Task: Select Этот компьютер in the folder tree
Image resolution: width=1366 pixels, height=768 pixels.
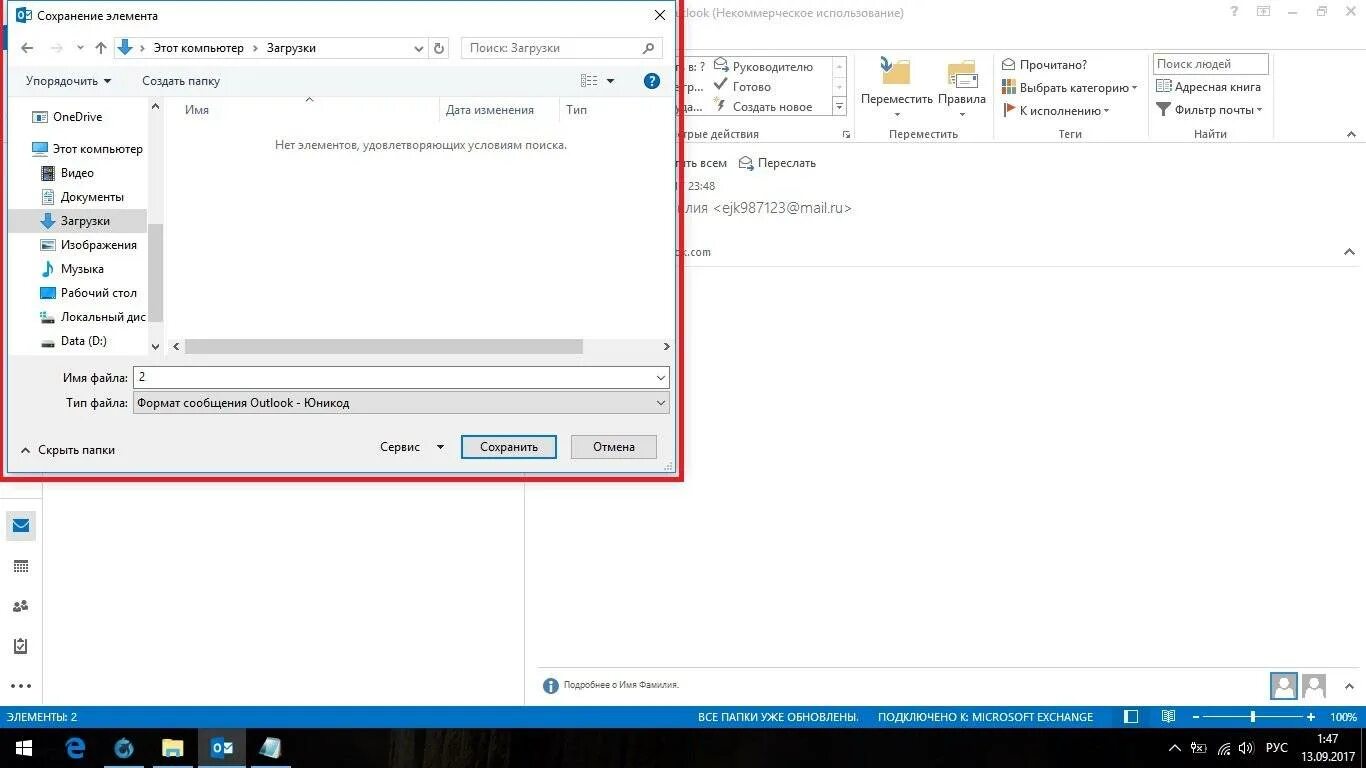Action: (x=87, y=149)
